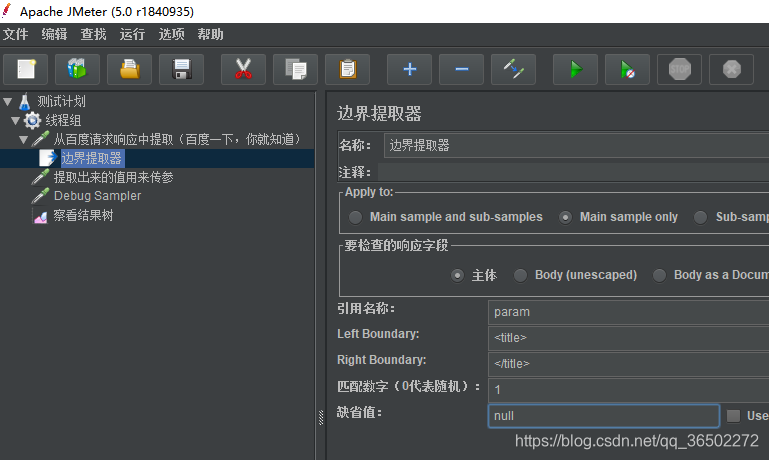Collapse all nodes with minus icon
Image resolution: width=769 pixels, height=460 pixels.
461,69
